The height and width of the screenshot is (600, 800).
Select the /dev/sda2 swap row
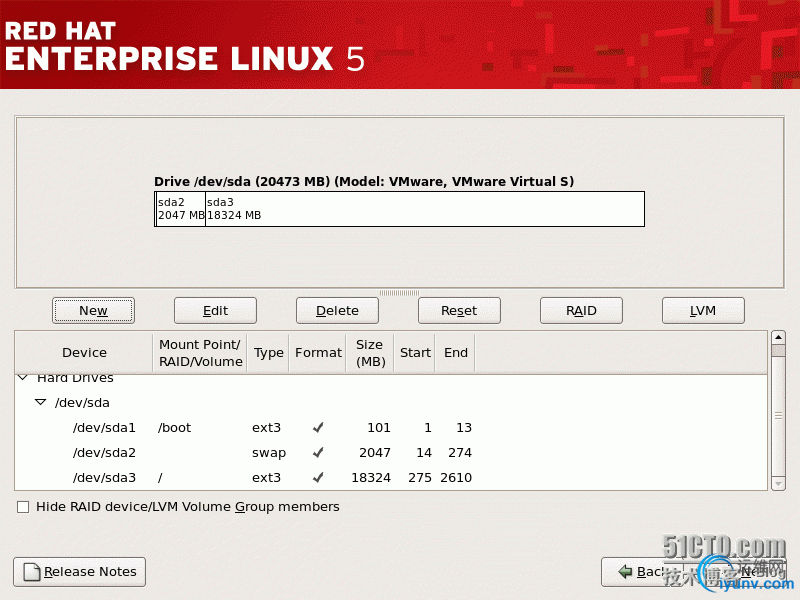coord(391,453)
